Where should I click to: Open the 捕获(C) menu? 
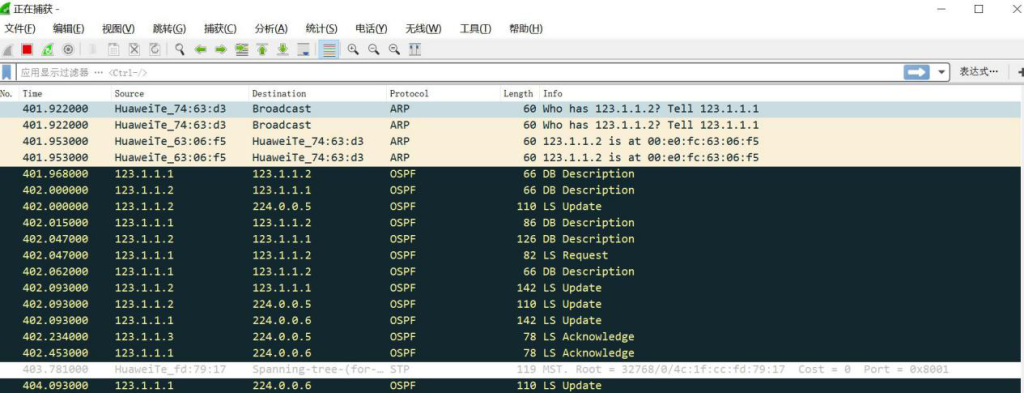[220, 29]
